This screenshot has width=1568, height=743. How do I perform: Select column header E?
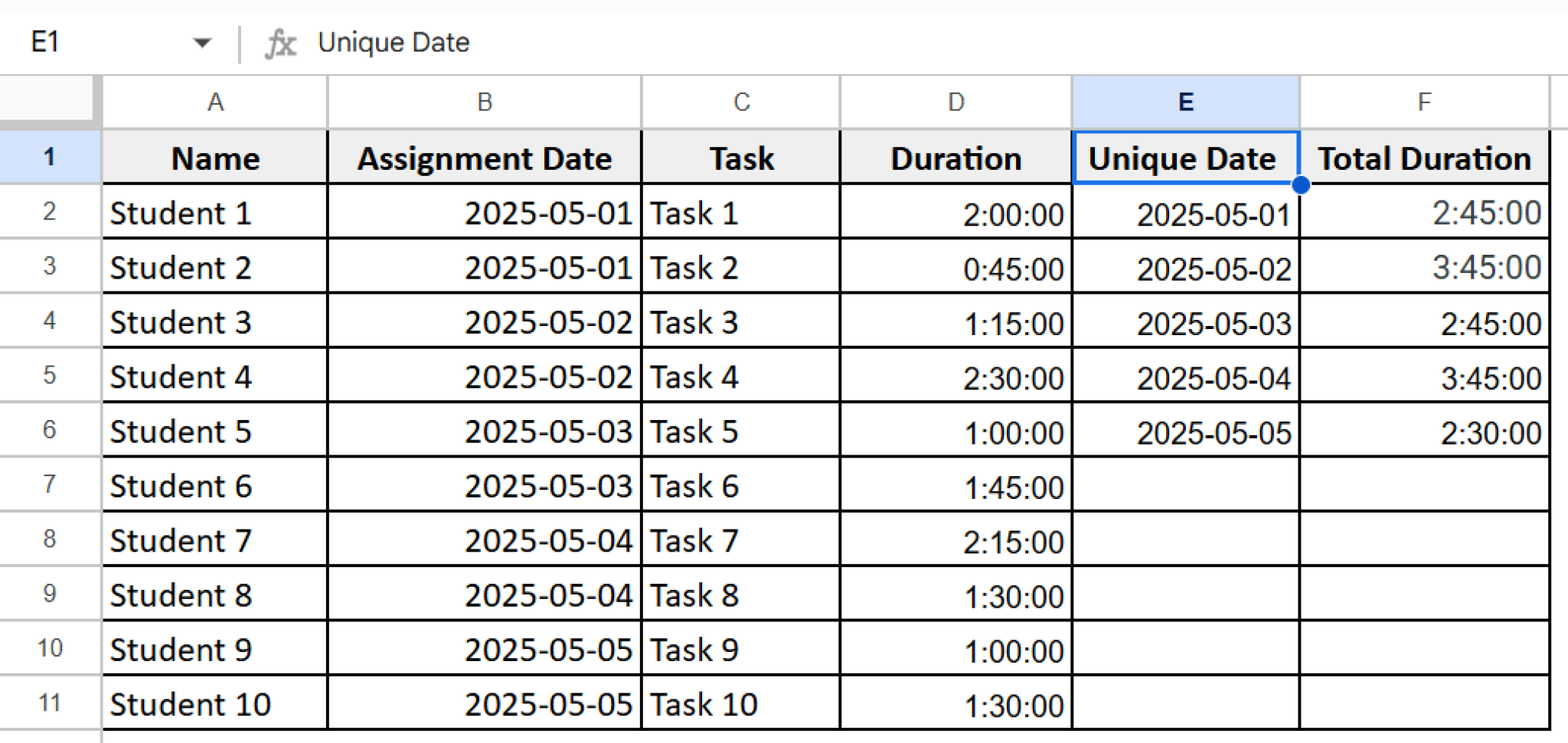[x=1185, y=101]
